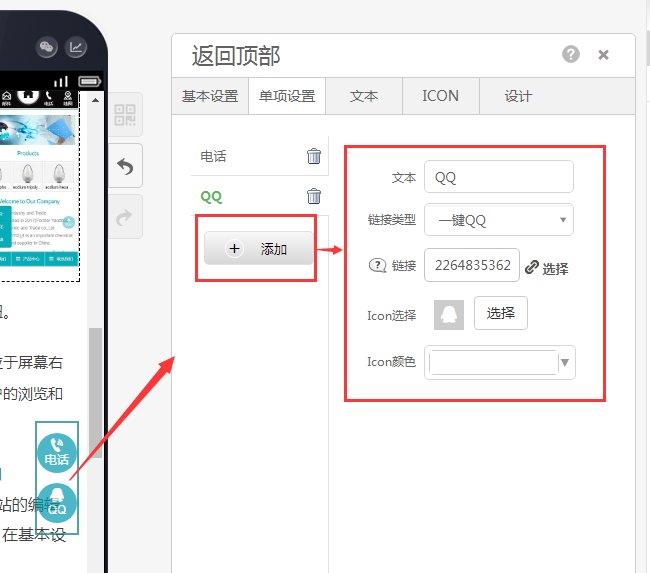The image size is (650, 573).
Task: Click the QR code icon beside phone preview
Action: click(125, 115)
